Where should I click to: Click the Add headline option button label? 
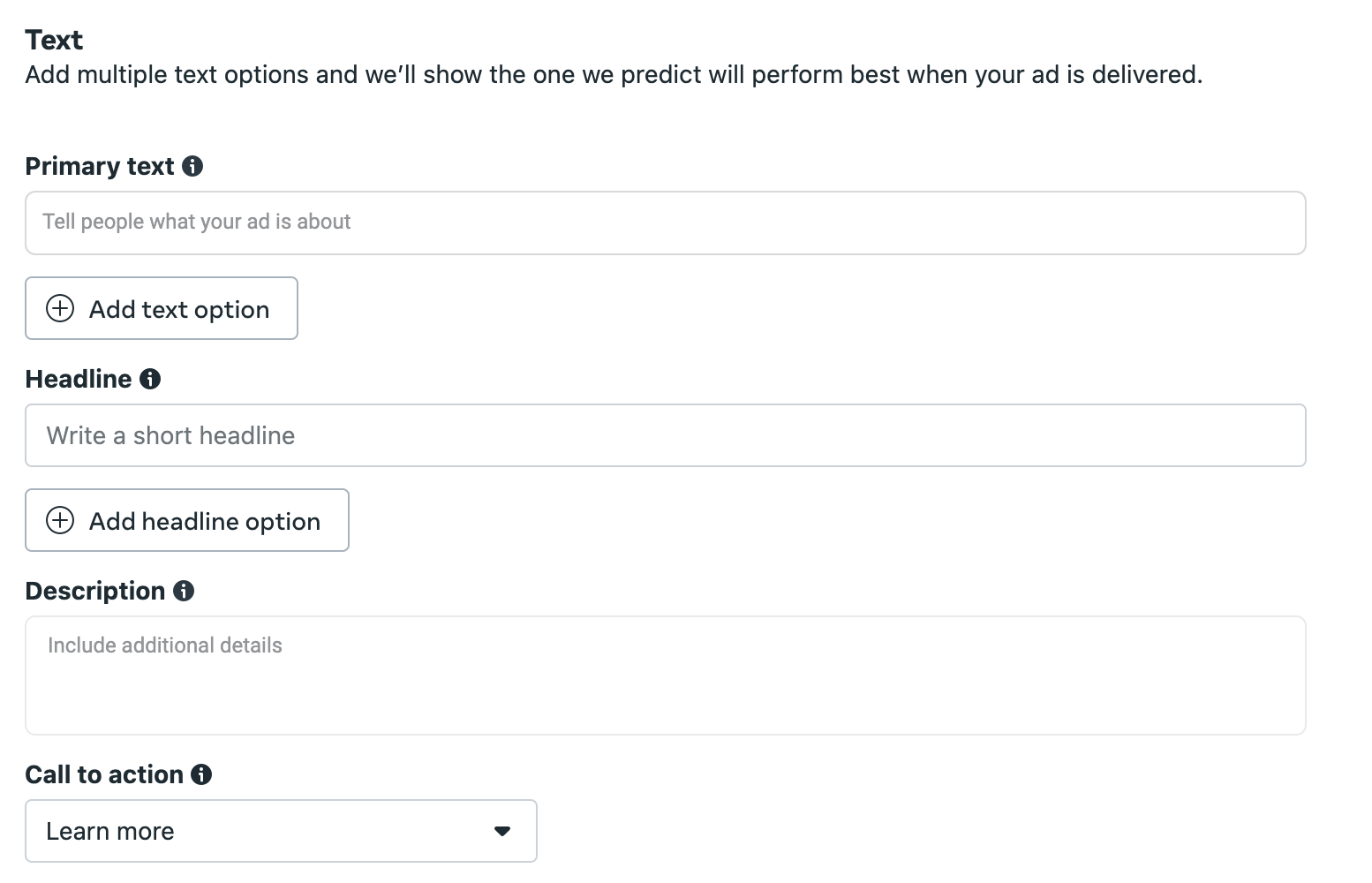click(x=205, y=521)
